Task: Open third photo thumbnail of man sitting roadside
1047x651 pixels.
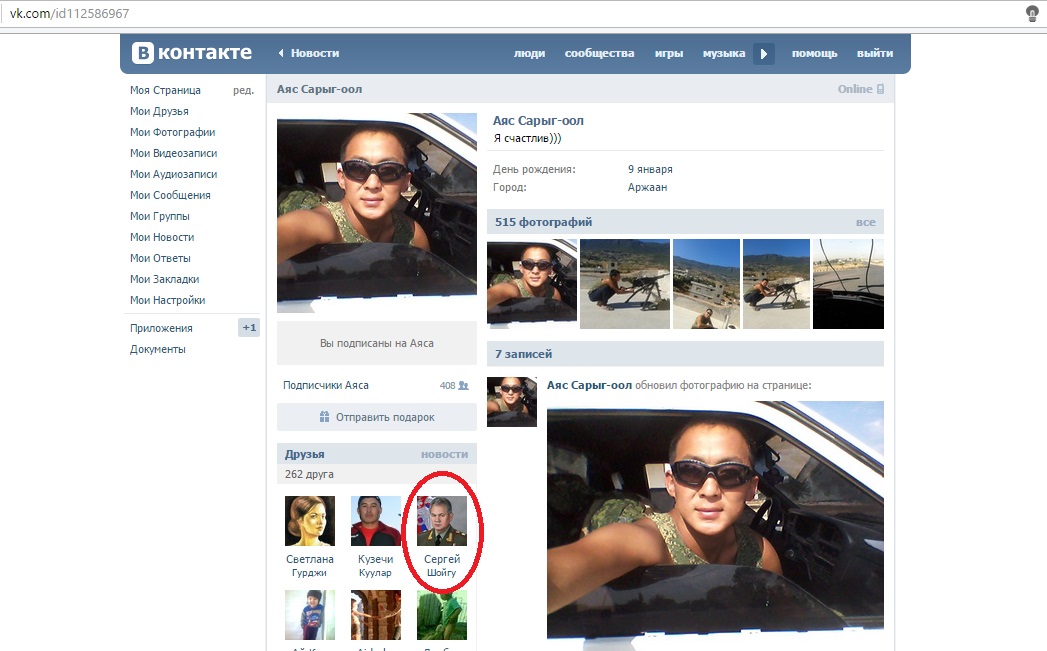Action: click(x=706, y=284)
